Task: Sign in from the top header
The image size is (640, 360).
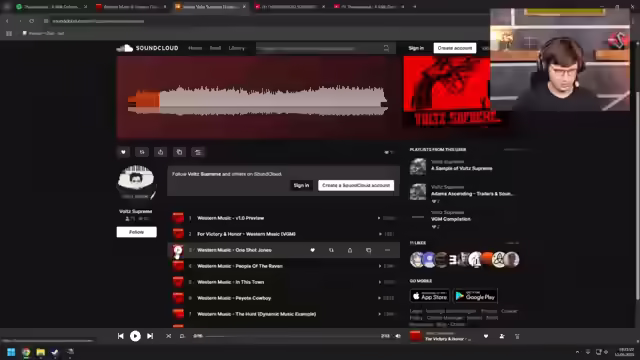Action: pyautogui.click(x=416, y=48)
